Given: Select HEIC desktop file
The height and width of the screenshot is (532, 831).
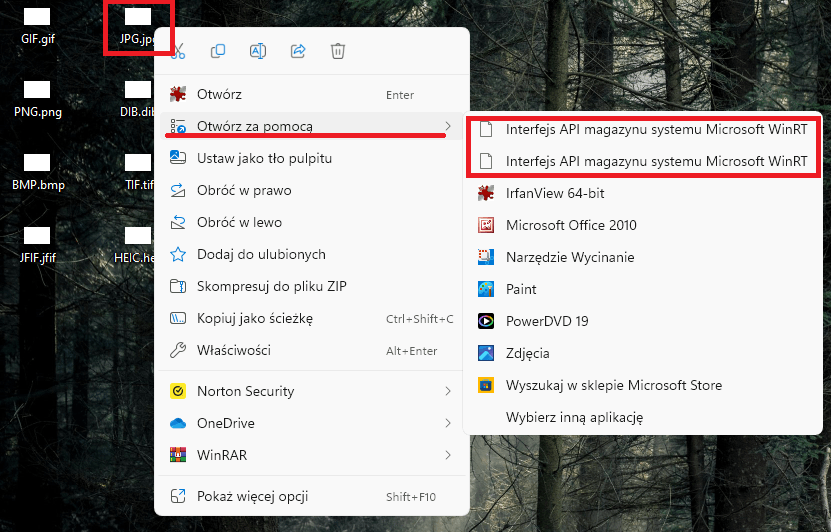Looking at the screenshot, I should click(x=135, y=245).
